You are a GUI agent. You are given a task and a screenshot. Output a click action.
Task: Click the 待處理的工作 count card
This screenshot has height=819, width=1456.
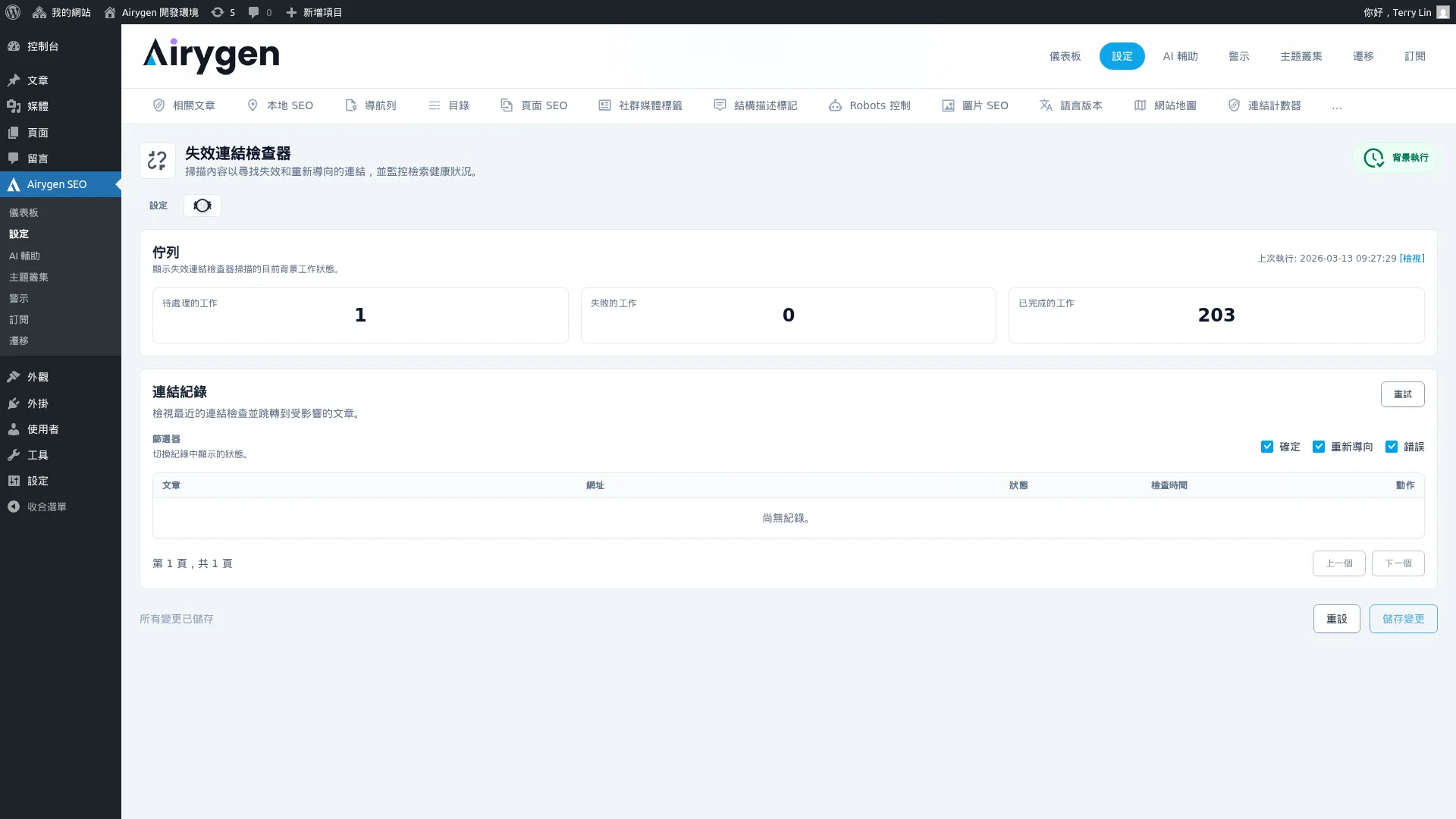360,315
